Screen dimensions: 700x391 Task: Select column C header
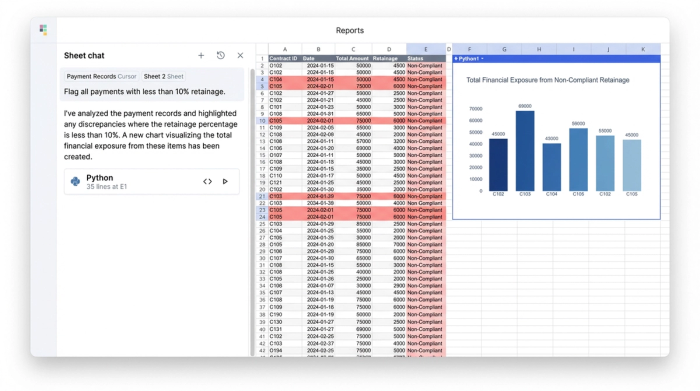point(353,49)
